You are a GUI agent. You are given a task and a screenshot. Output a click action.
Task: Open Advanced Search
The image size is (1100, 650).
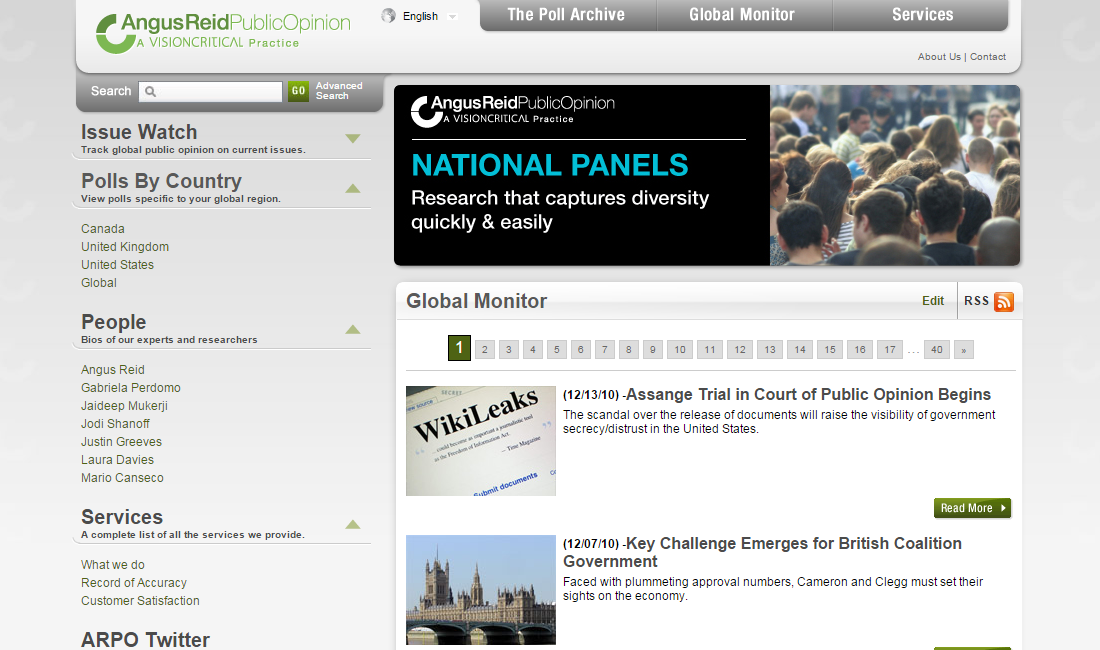[339, 90]
